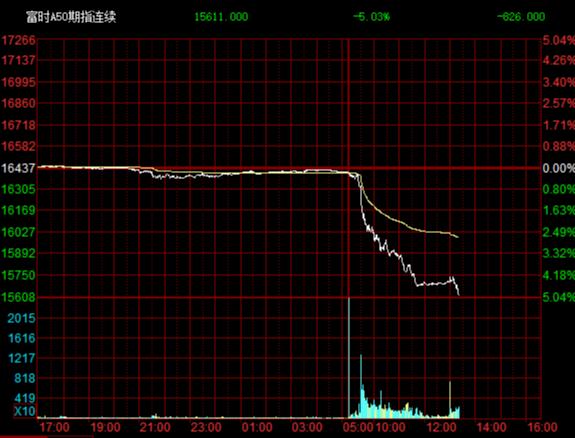Click the -5.03% change percentage
The height and width of the screenshot is (438, 575).
(371, 17)
